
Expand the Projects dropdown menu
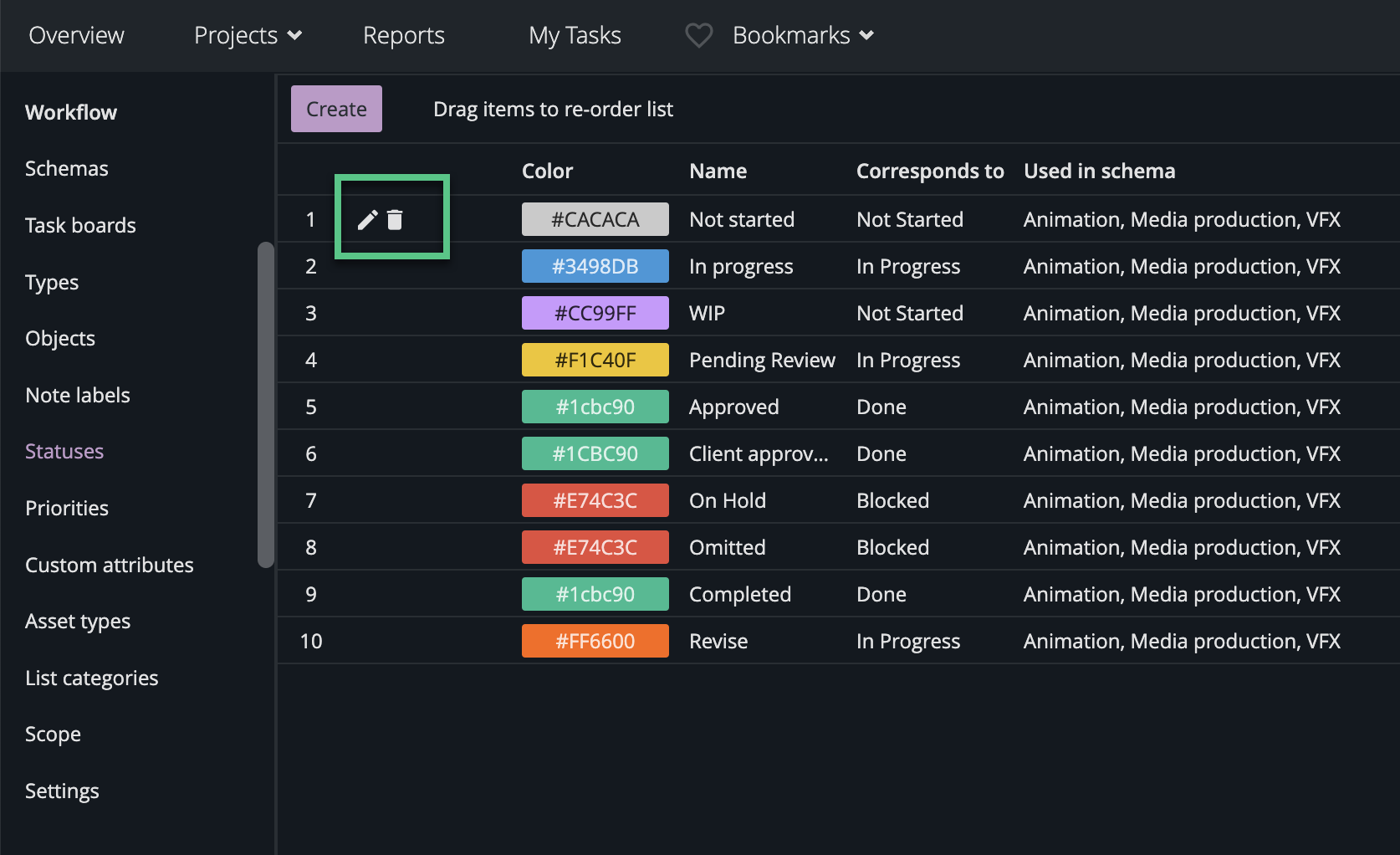click(x=248, y=35)
